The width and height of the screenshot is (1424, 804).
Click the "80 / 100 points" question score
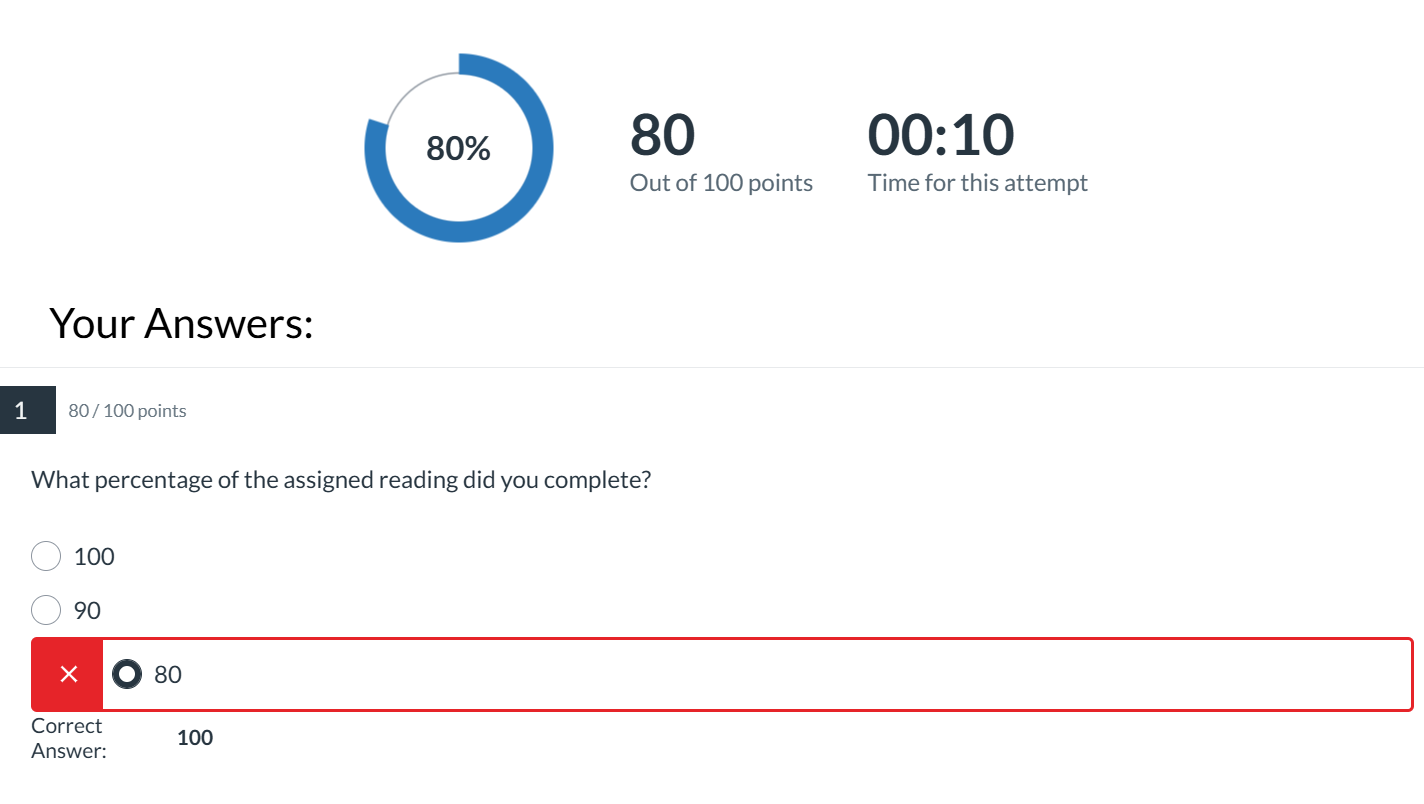click(x=127, y=411)
